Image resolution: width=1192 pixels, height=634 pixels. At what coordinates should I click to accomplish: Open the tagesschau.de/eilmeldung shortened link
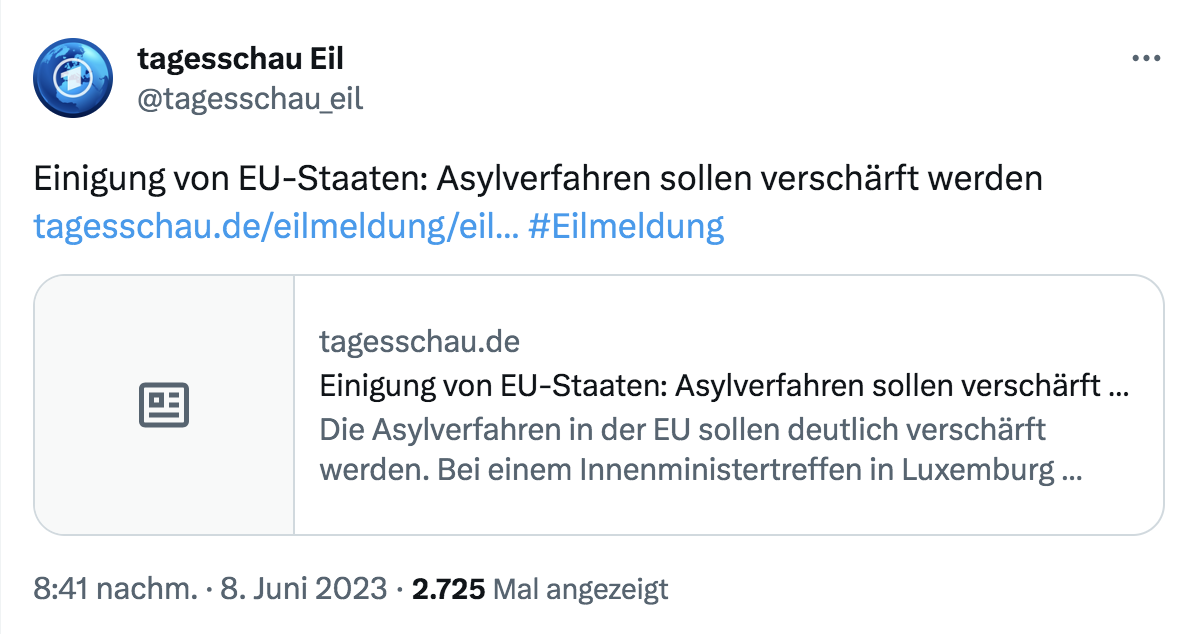point(275,227)
